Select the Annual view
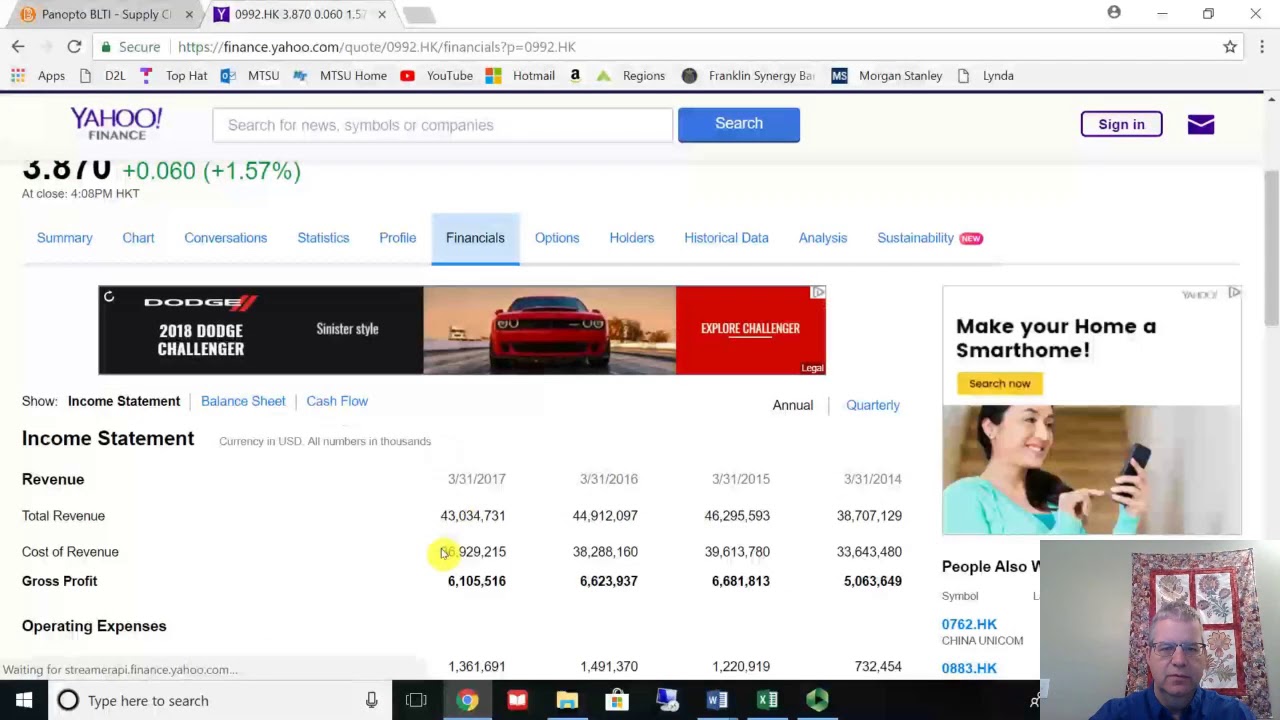 (x=793, y=405)
